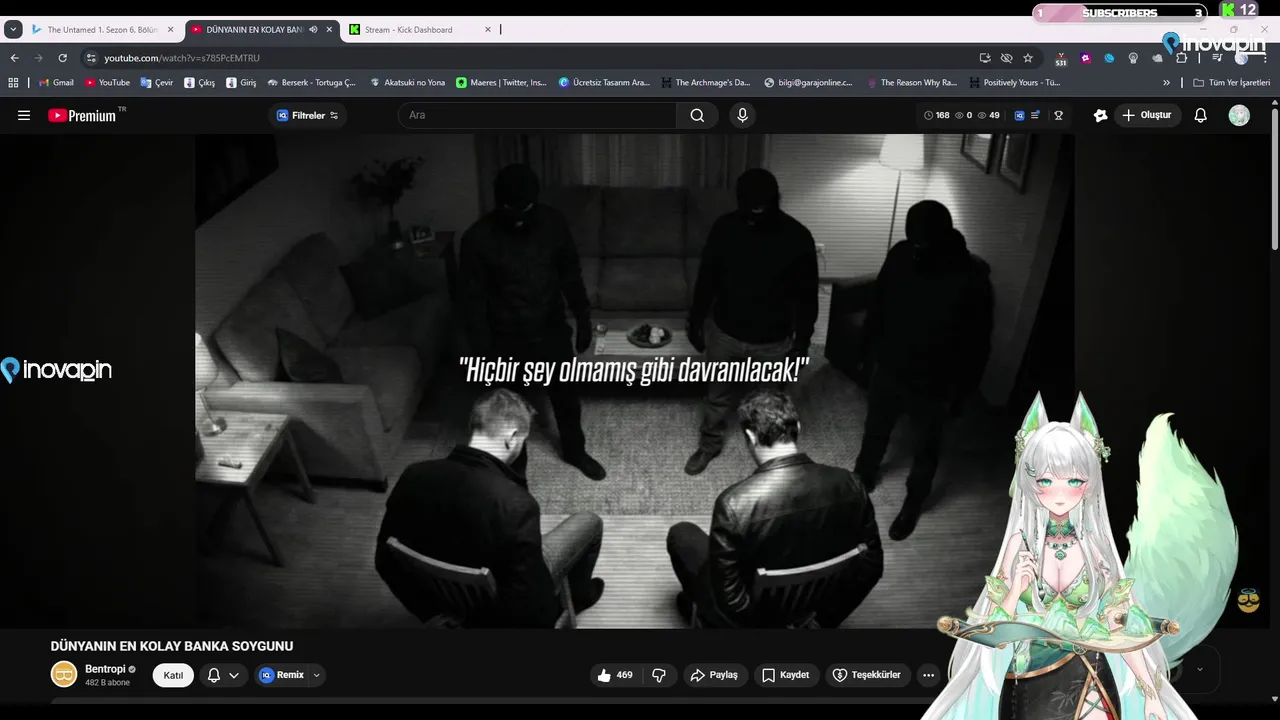Submit search with the magnifier button

(697, 115)
